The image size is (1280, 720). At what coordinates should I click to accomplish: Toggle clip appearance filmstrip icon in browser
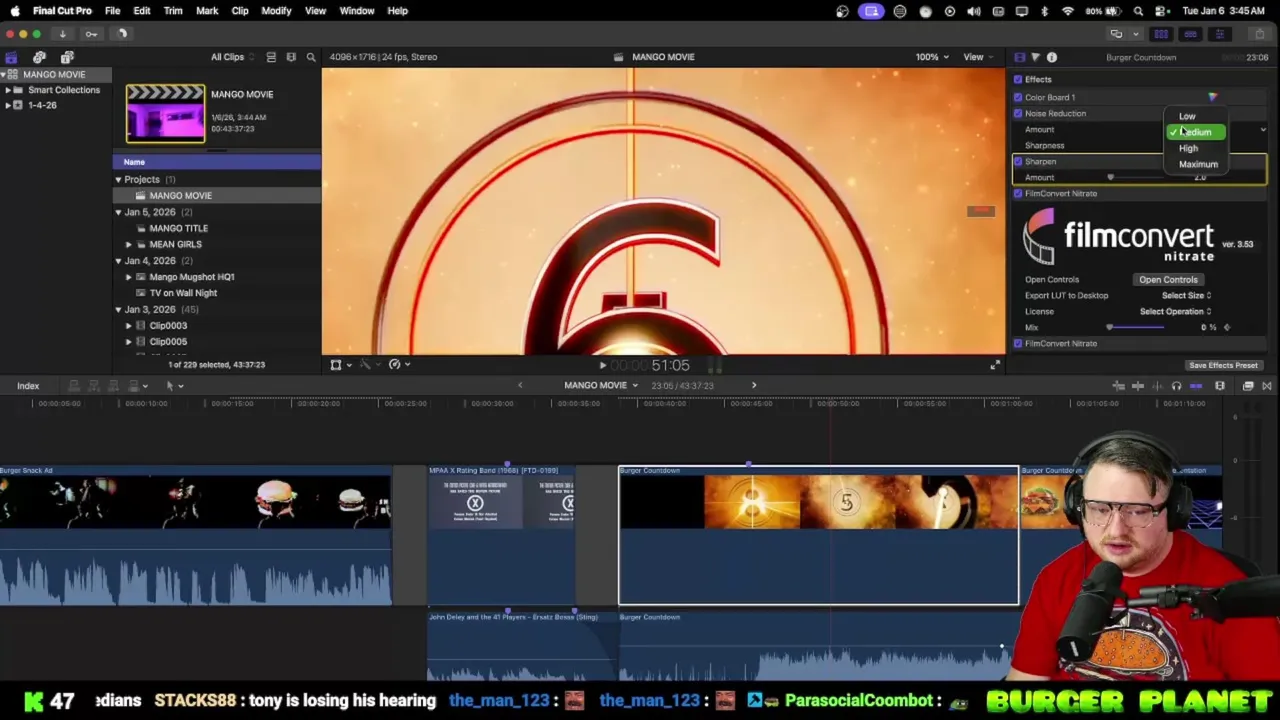click(x=291, y=57)
